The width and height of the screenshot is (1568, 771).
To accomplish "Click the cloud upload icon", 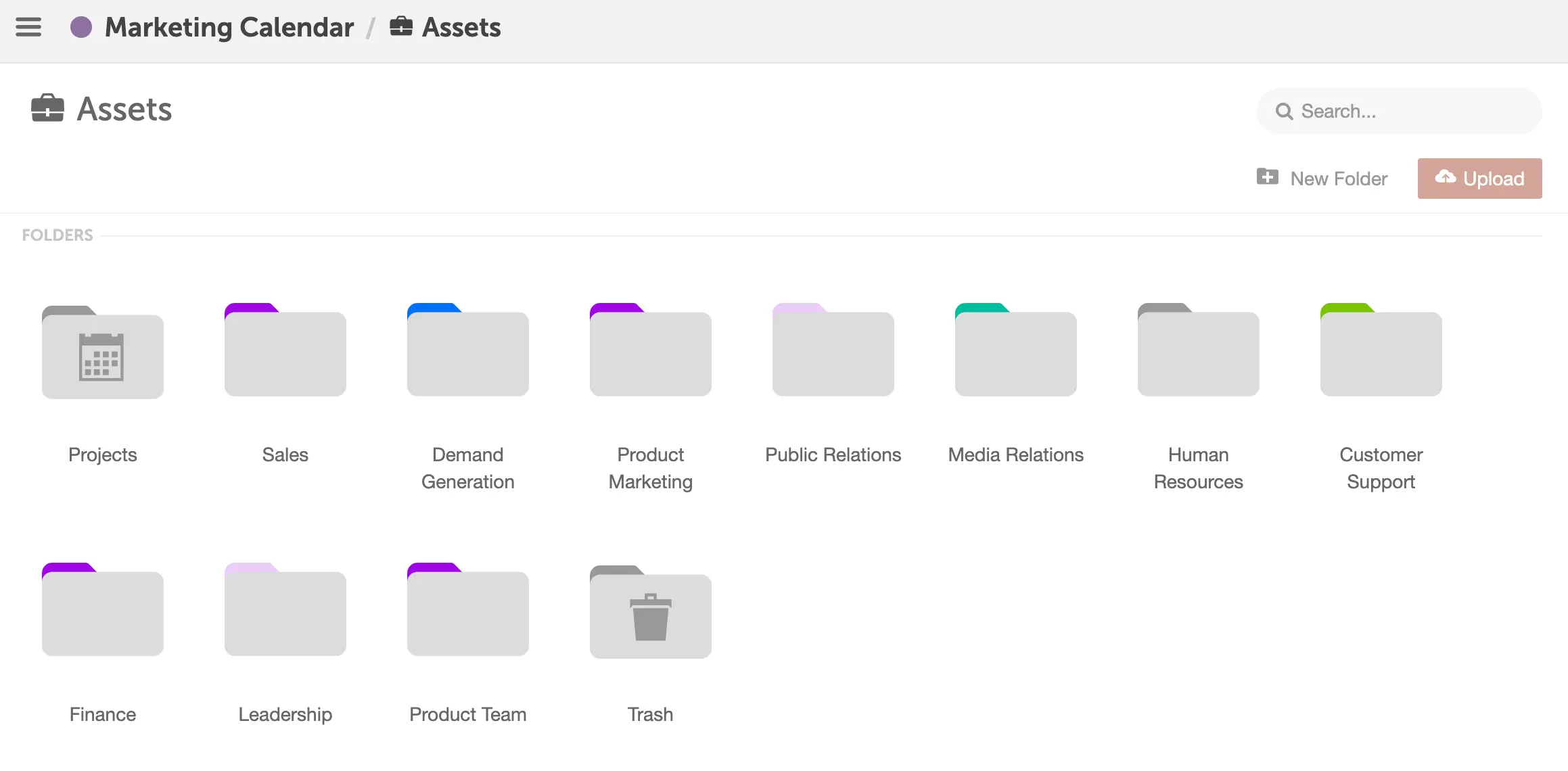I will click(x=1446, y=177).
